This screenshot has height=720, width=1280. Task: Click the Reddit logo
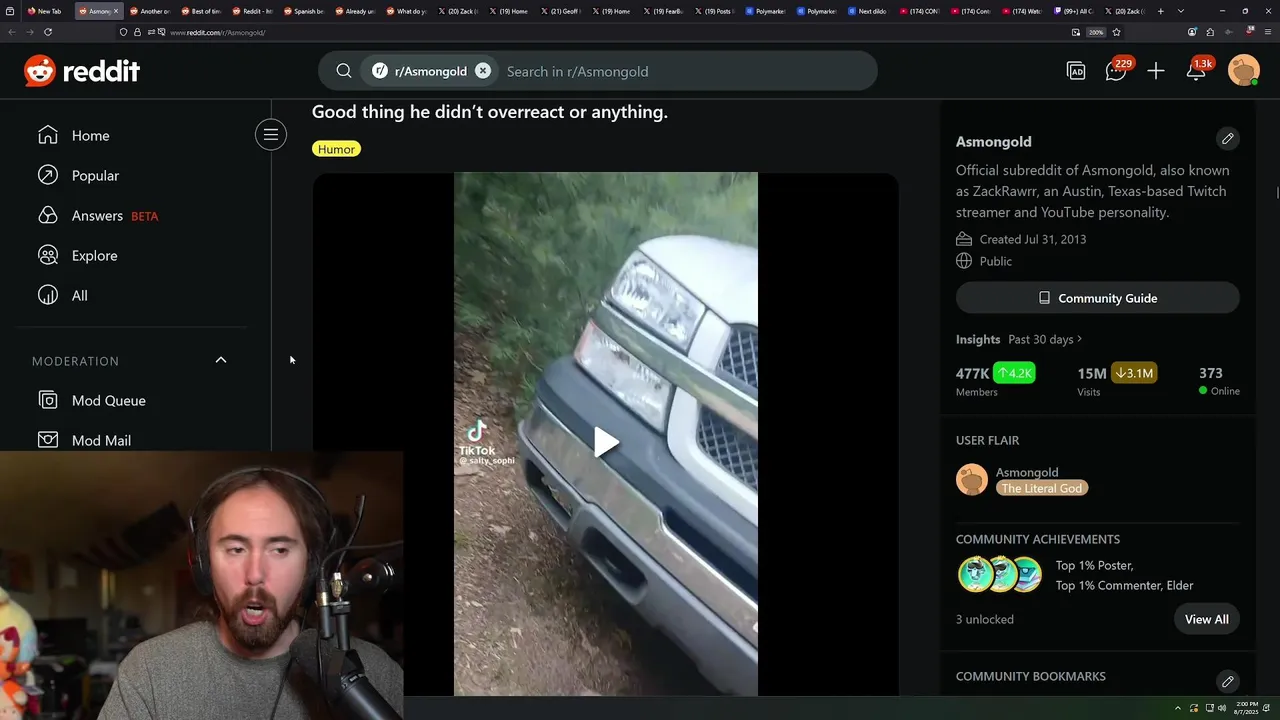(x=82, y=71)
